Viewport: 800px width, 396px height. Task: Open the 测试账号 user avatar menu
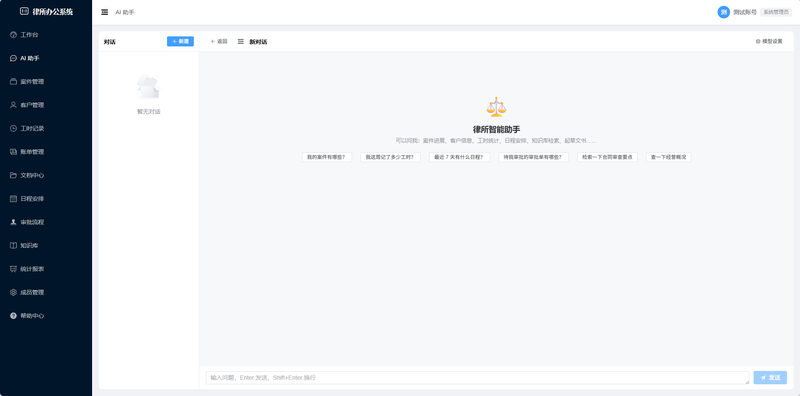click(723, 12)
